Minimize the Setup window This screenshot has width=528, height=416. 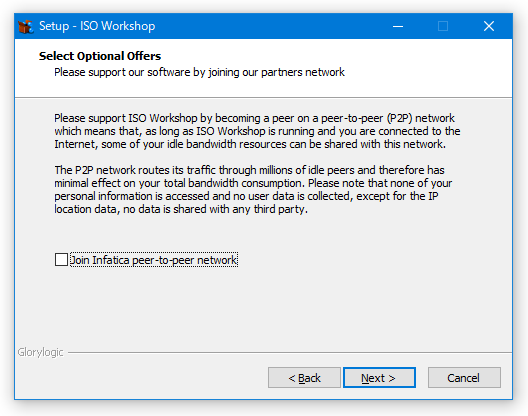[x=398, y=26]
